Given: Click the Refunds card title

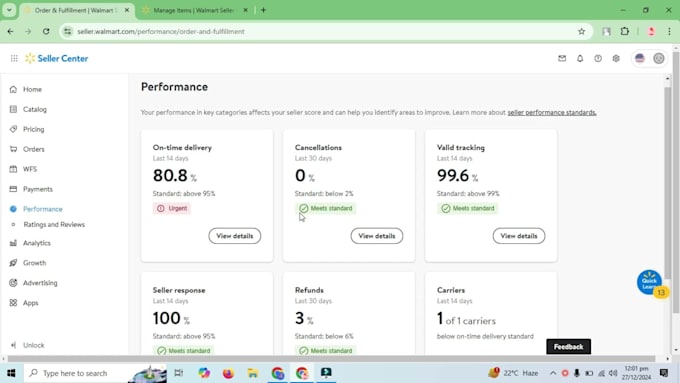Looking at the screenshot, I should click(309, 290).
